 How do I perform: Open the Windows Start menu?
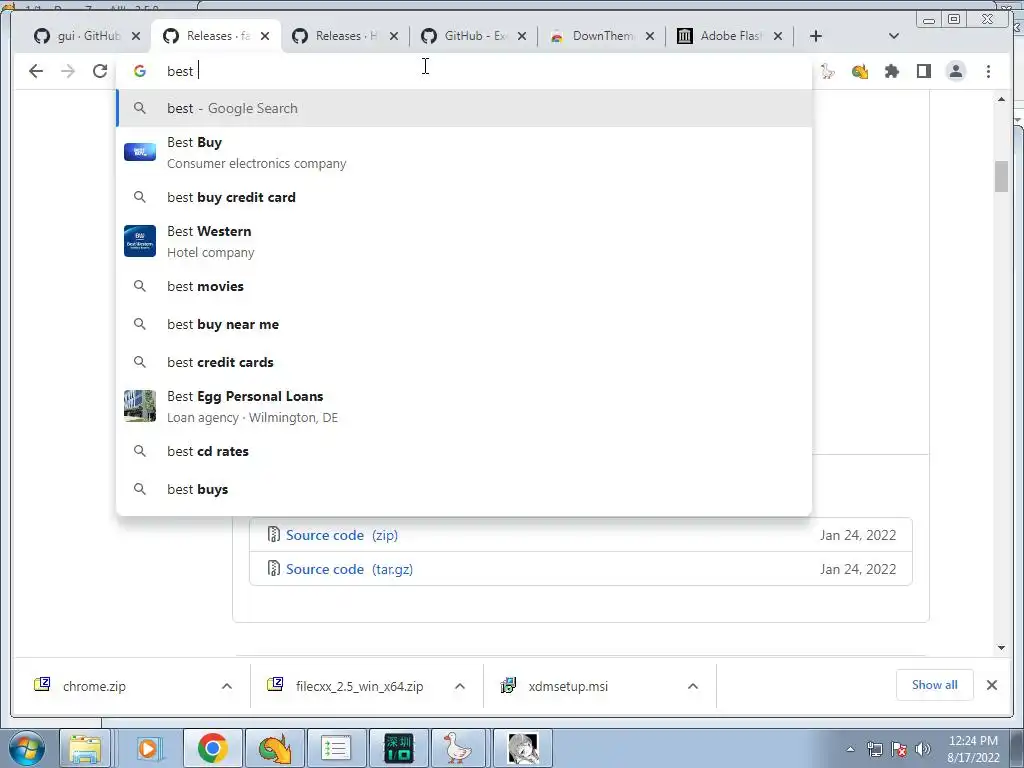[27, 748]
